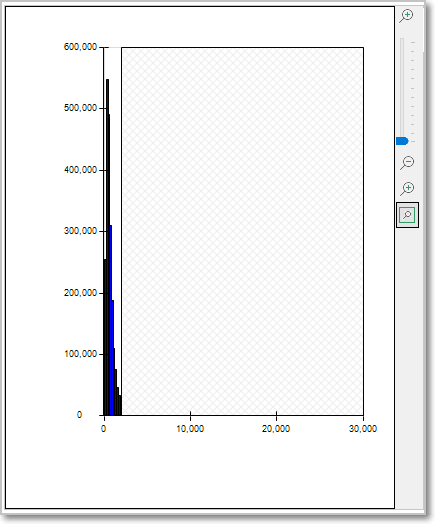
Task: Click the 10,000 x-axis label
Action: [190, 428]
